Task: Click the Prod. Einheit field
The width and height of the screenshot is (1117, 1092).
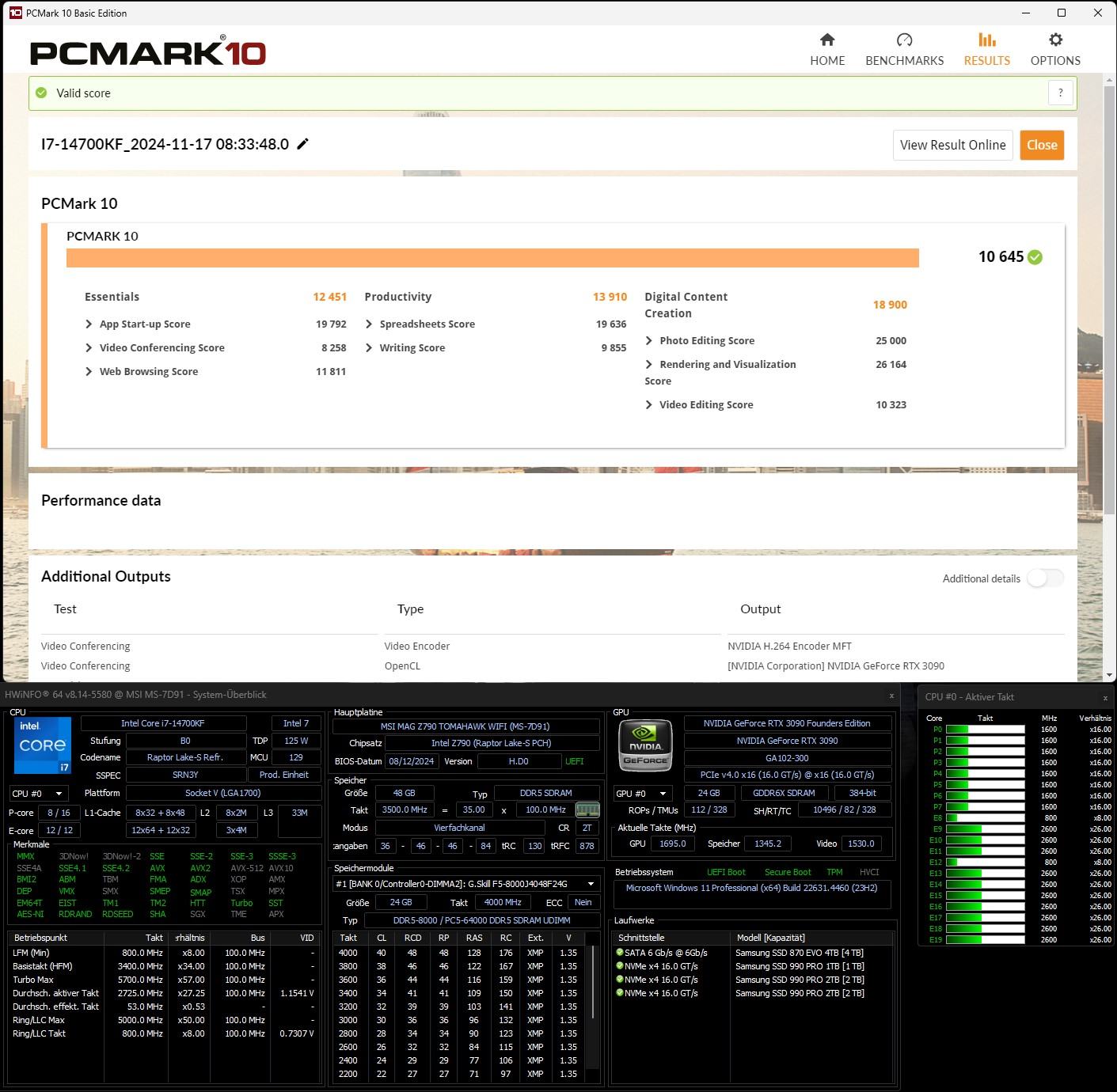Action: click(284, 775)
